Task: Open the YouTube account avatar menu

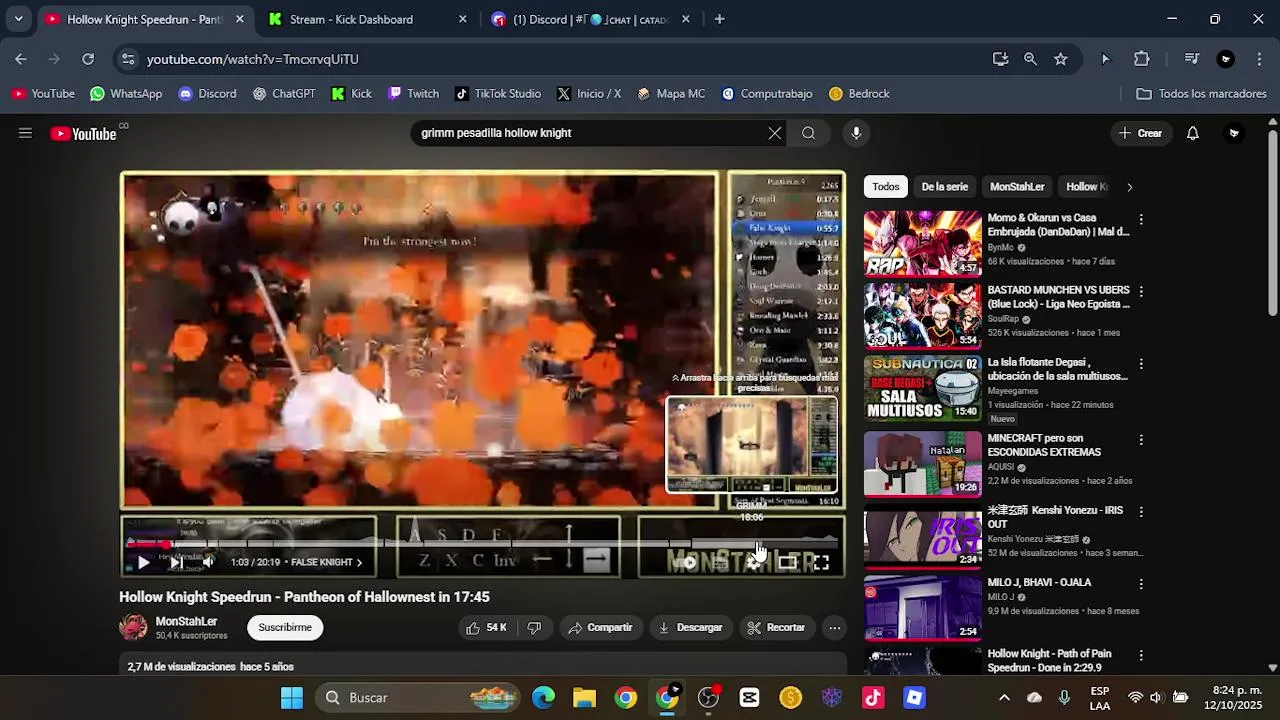Action: pyautogui.click(x=1234, y=133)
